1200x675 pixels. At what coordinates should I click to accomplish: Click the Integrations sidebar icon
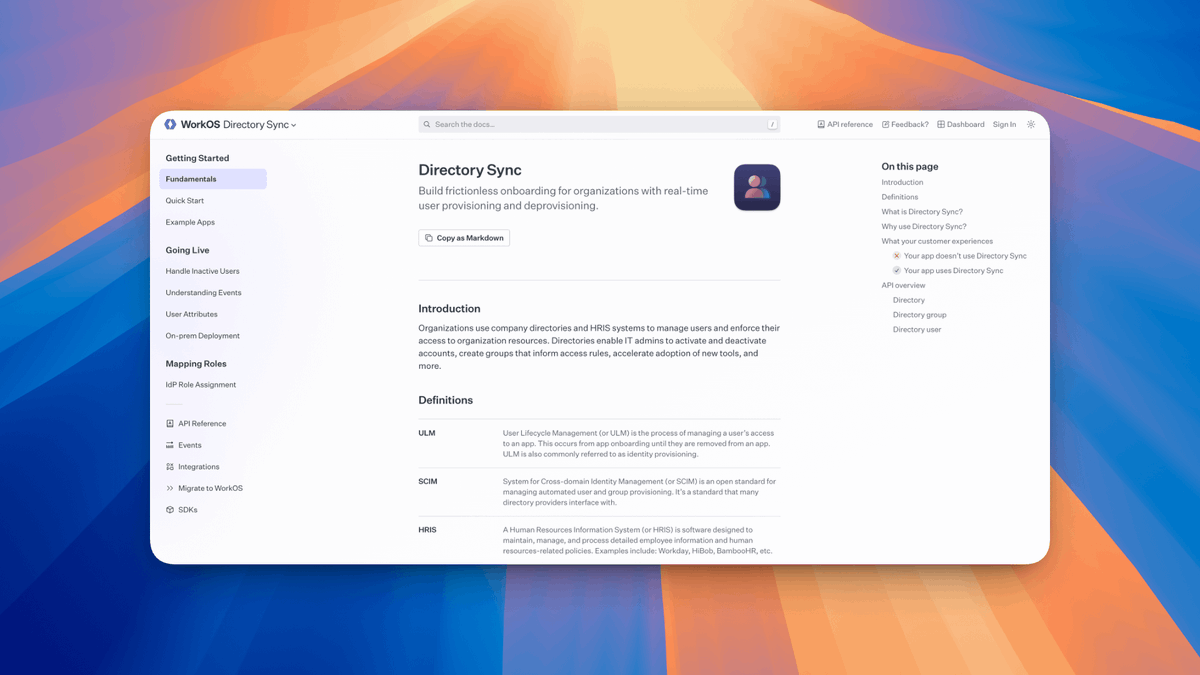(170, 467)
